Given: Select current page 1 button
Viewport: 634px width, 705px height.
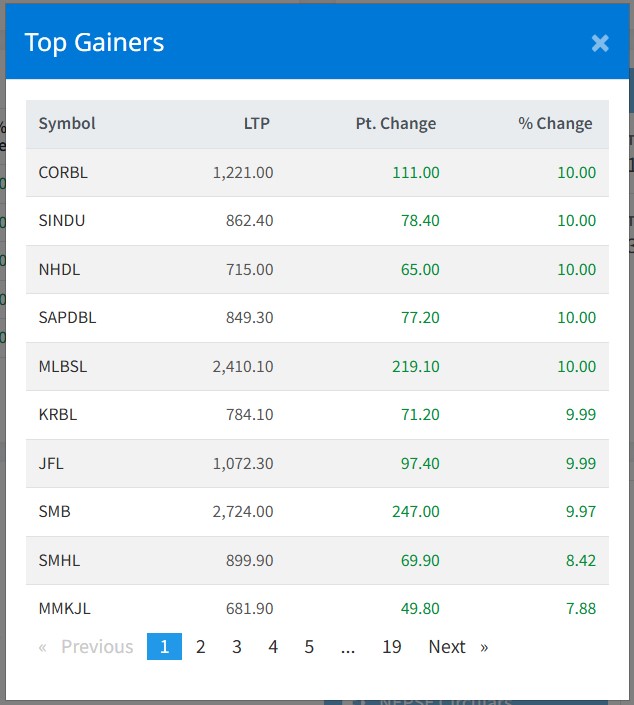Looking at the screenshot, I should [x=164, y=647].
